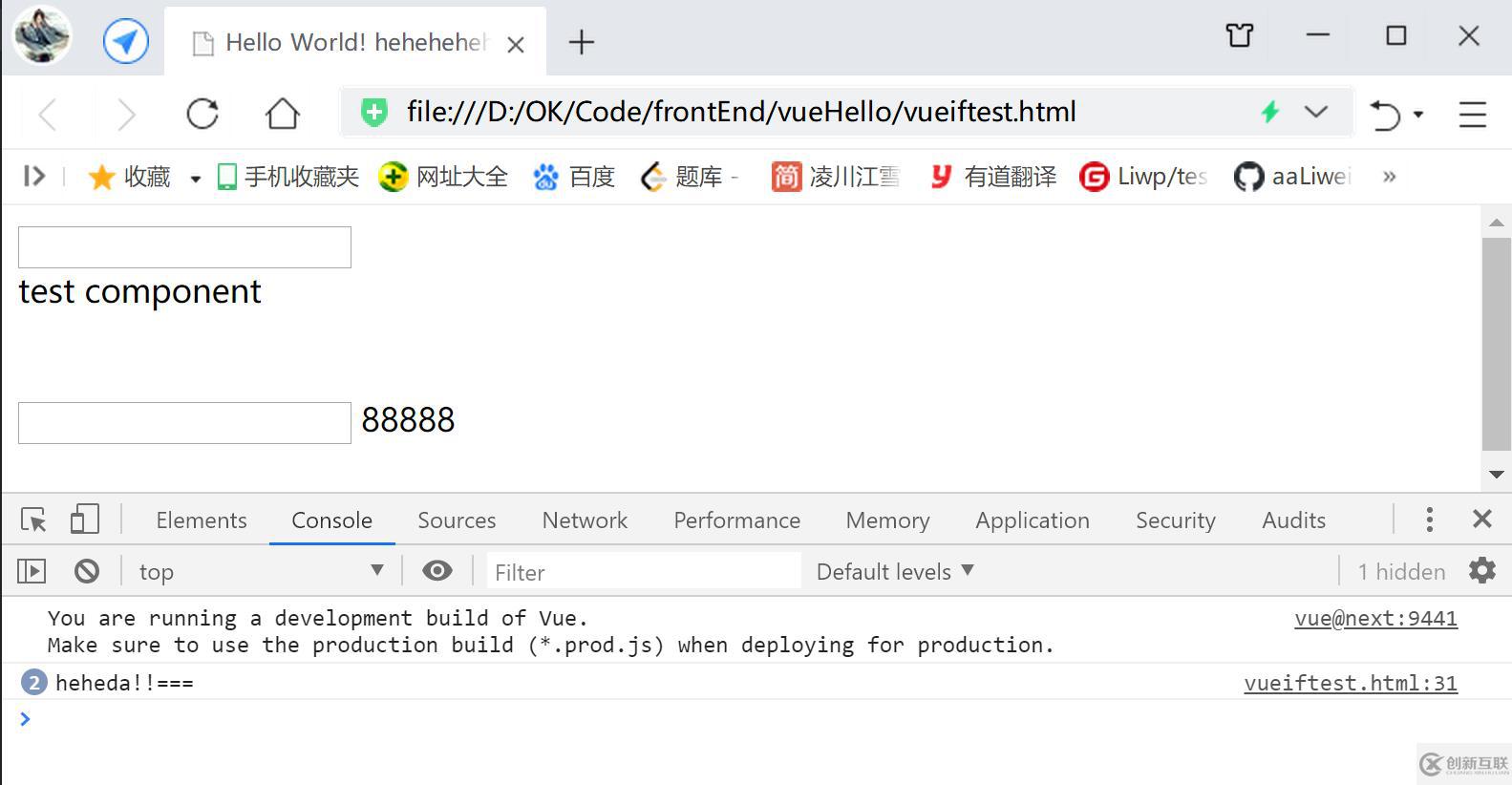Open the Default levels dropdown

pos(895,571)
